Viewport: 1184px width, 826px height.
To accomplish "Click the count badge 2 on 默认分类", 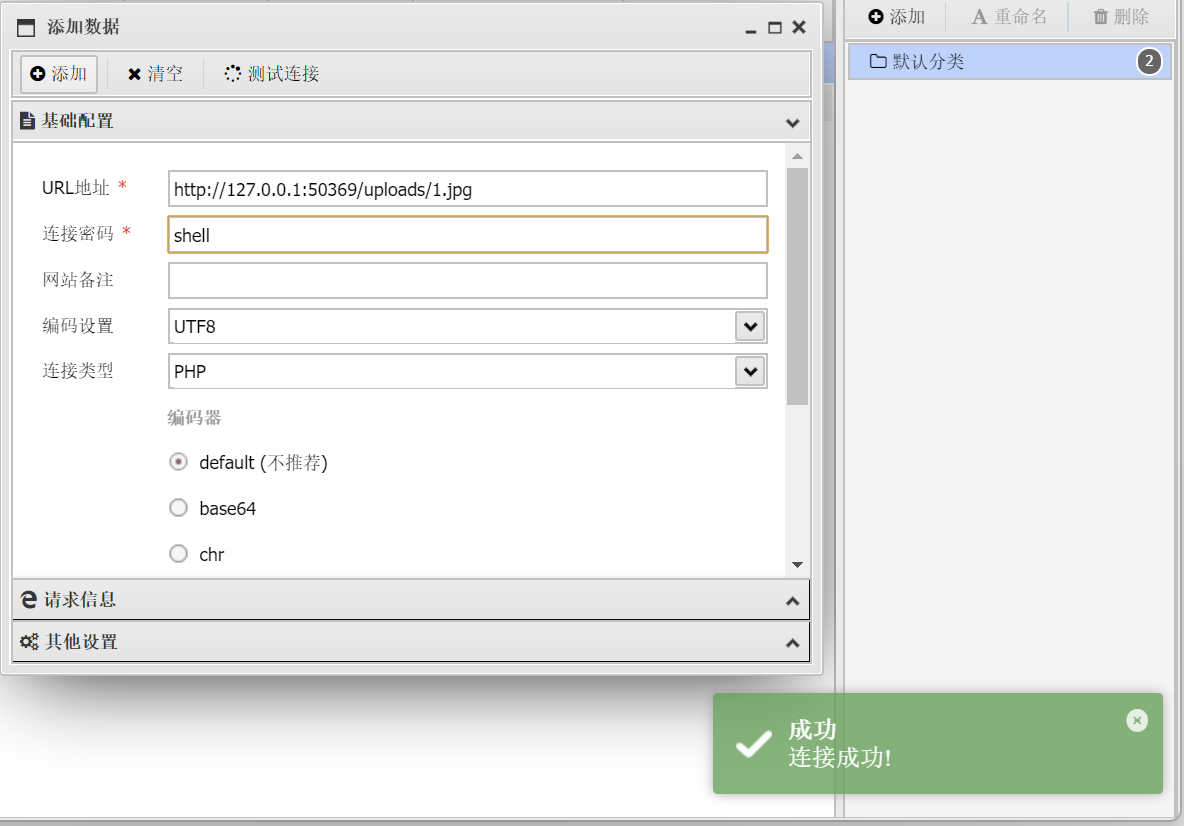I will (x=1149, y=61).
